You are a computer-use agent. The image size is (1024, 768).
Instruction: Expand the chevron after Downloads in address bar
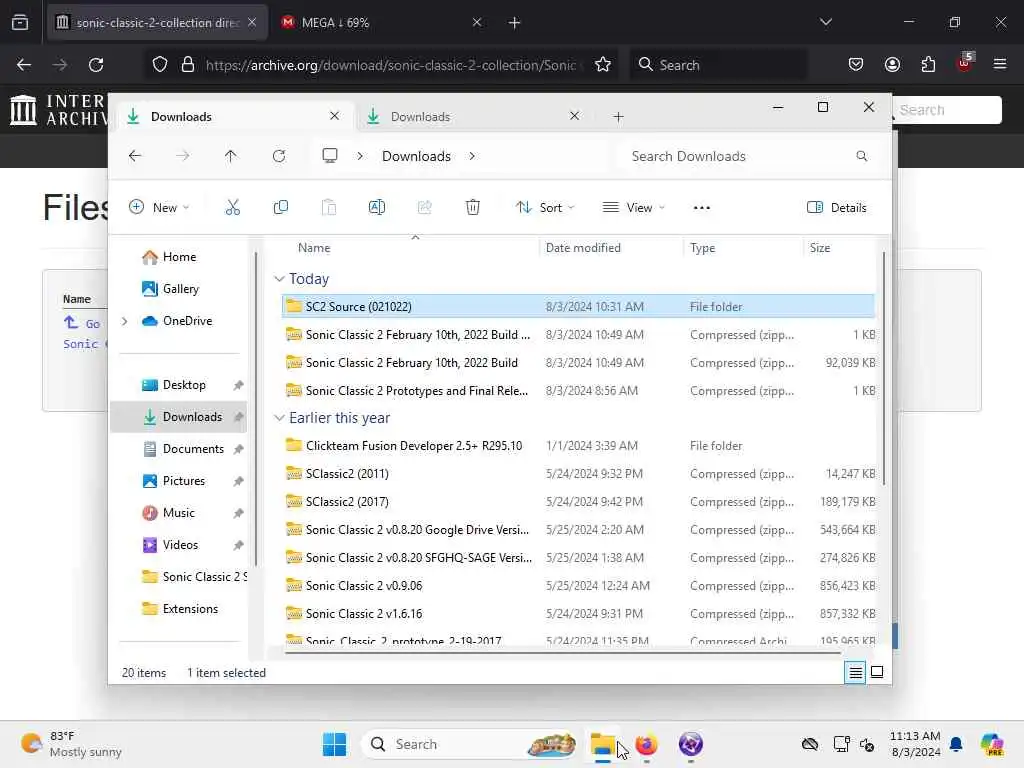click(472, 156)
